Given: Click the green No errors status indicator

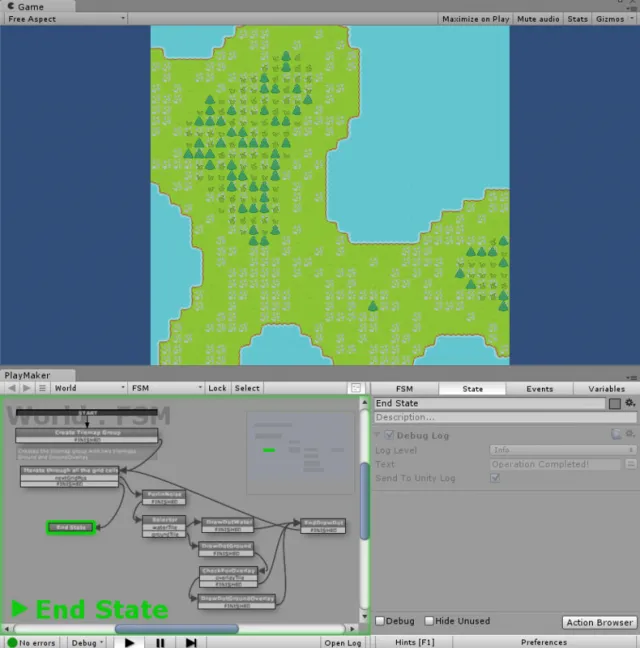Looking at the screenshot, I should [31, 643].
